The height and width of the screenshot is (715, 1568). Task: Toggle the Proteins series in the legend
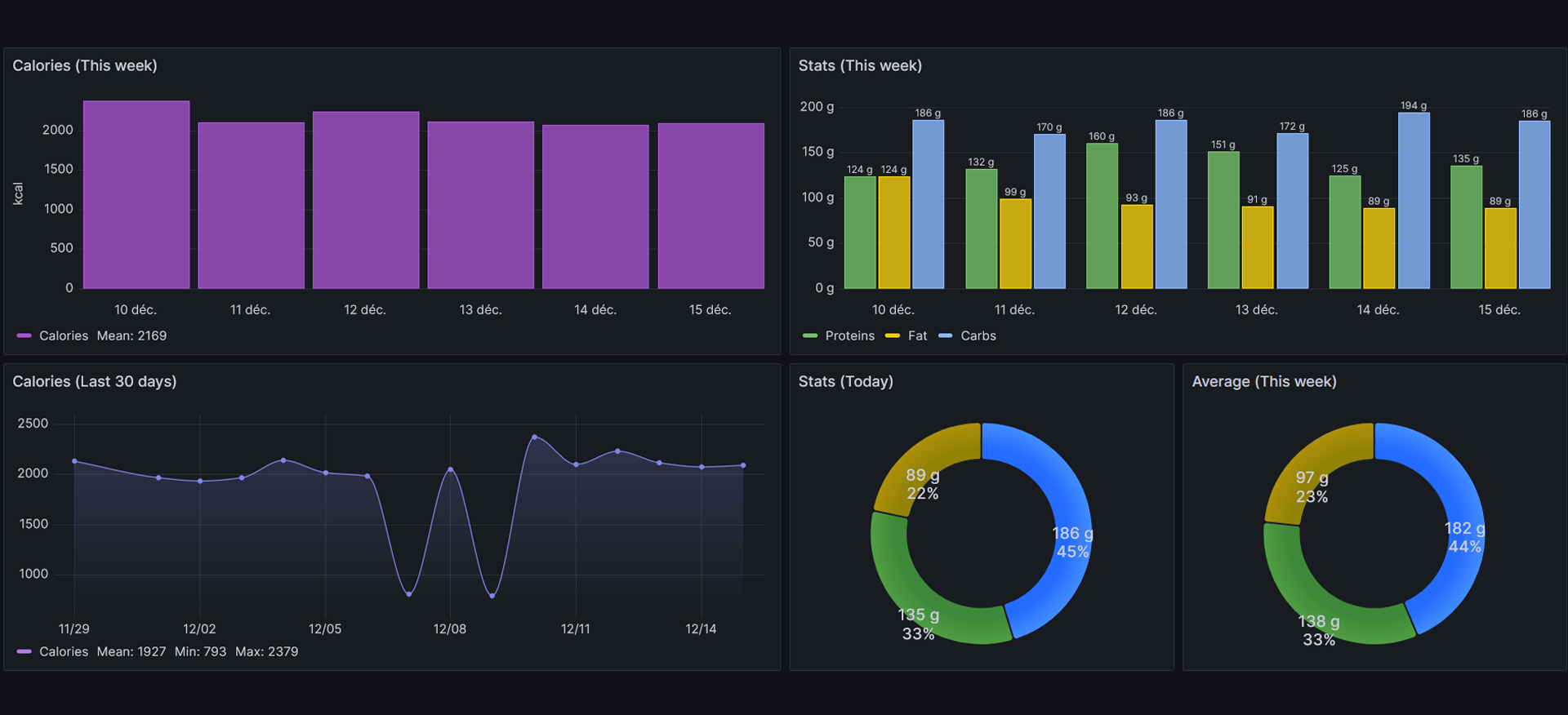pos(849,336)
